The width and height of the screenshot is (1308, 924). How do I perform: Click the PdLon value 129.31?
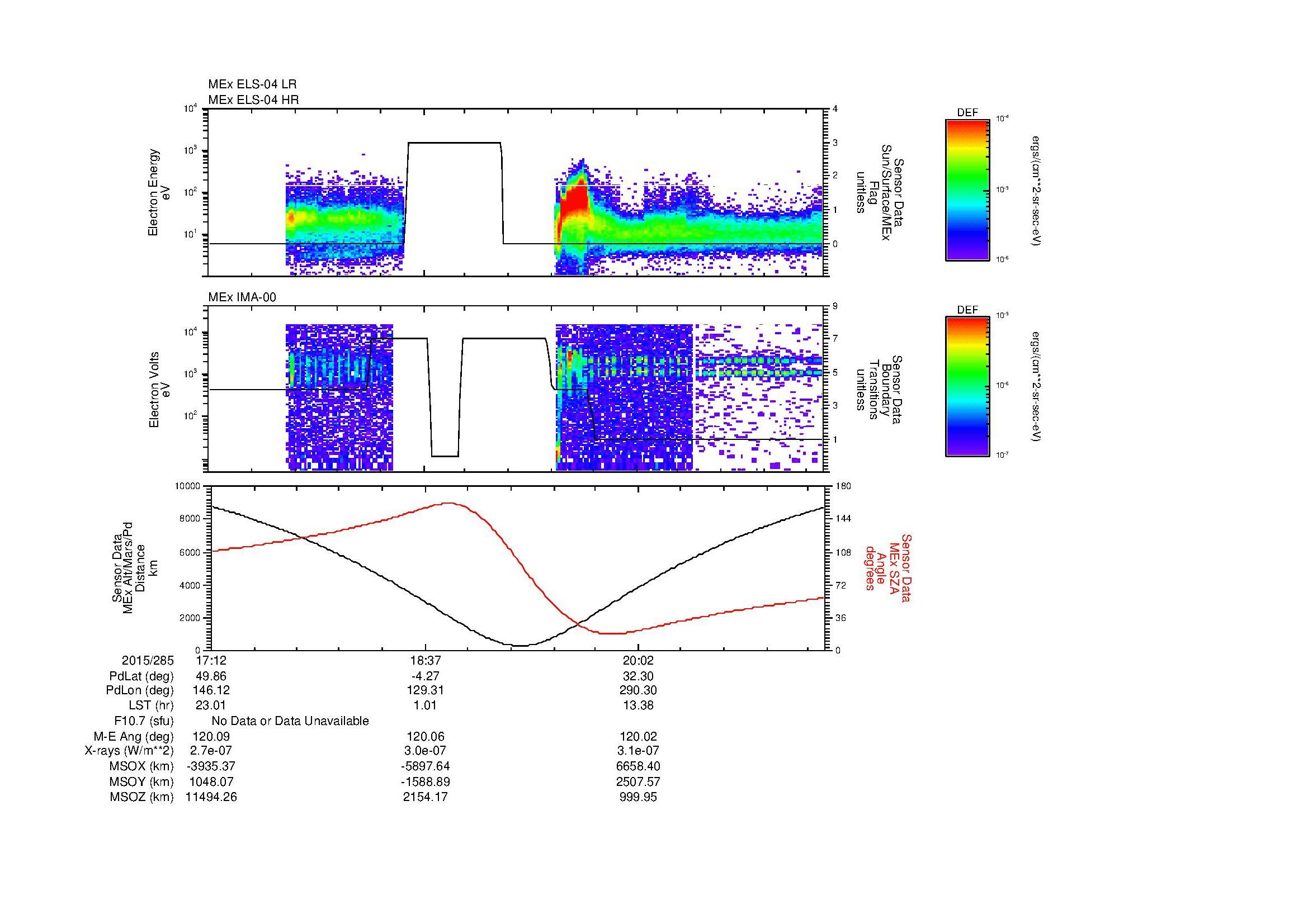(x=425, y=690)
